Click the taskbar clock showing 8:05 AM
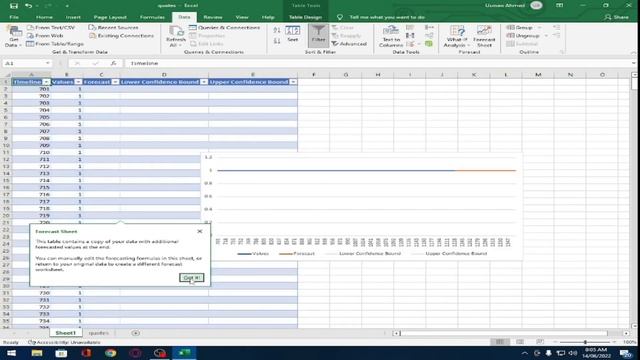The width and height of the screenshot is (640, 360). click(x=596, y=353)
